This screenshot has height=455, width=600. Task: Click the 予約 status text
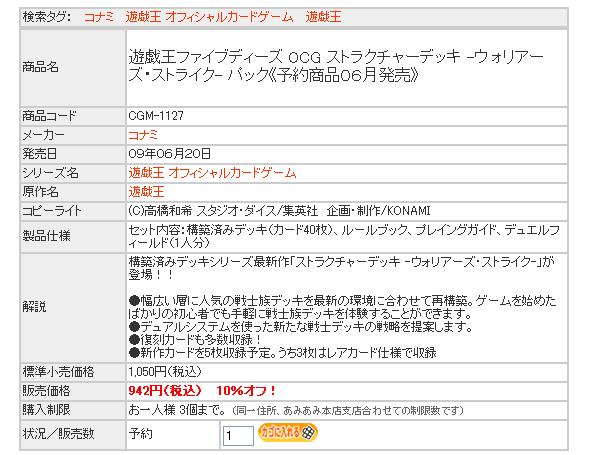(x=140, y=434)
